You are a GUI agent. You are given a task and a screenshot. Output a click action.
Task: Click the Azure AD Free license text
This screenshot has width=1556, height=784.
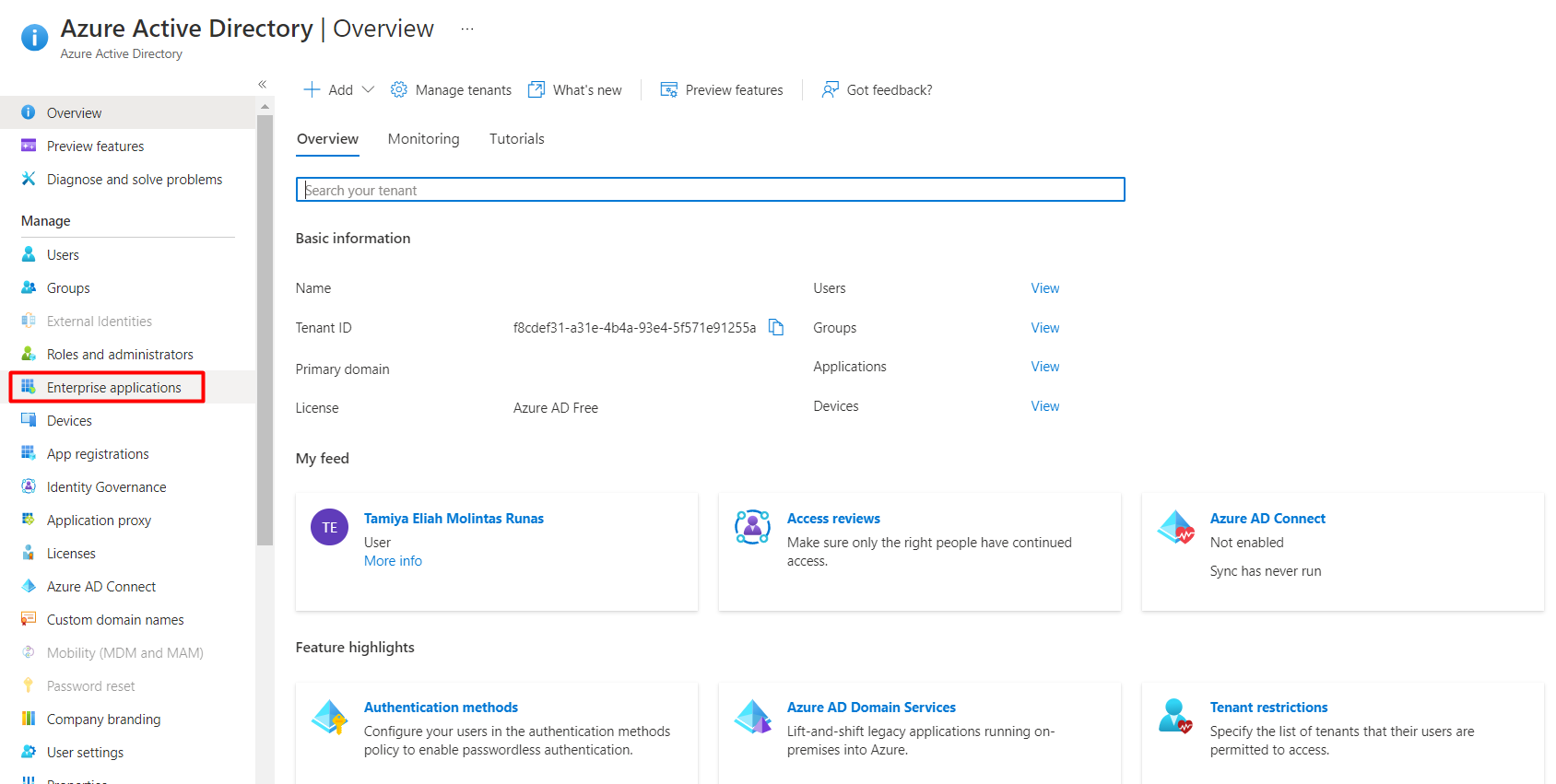pos(556,408)
